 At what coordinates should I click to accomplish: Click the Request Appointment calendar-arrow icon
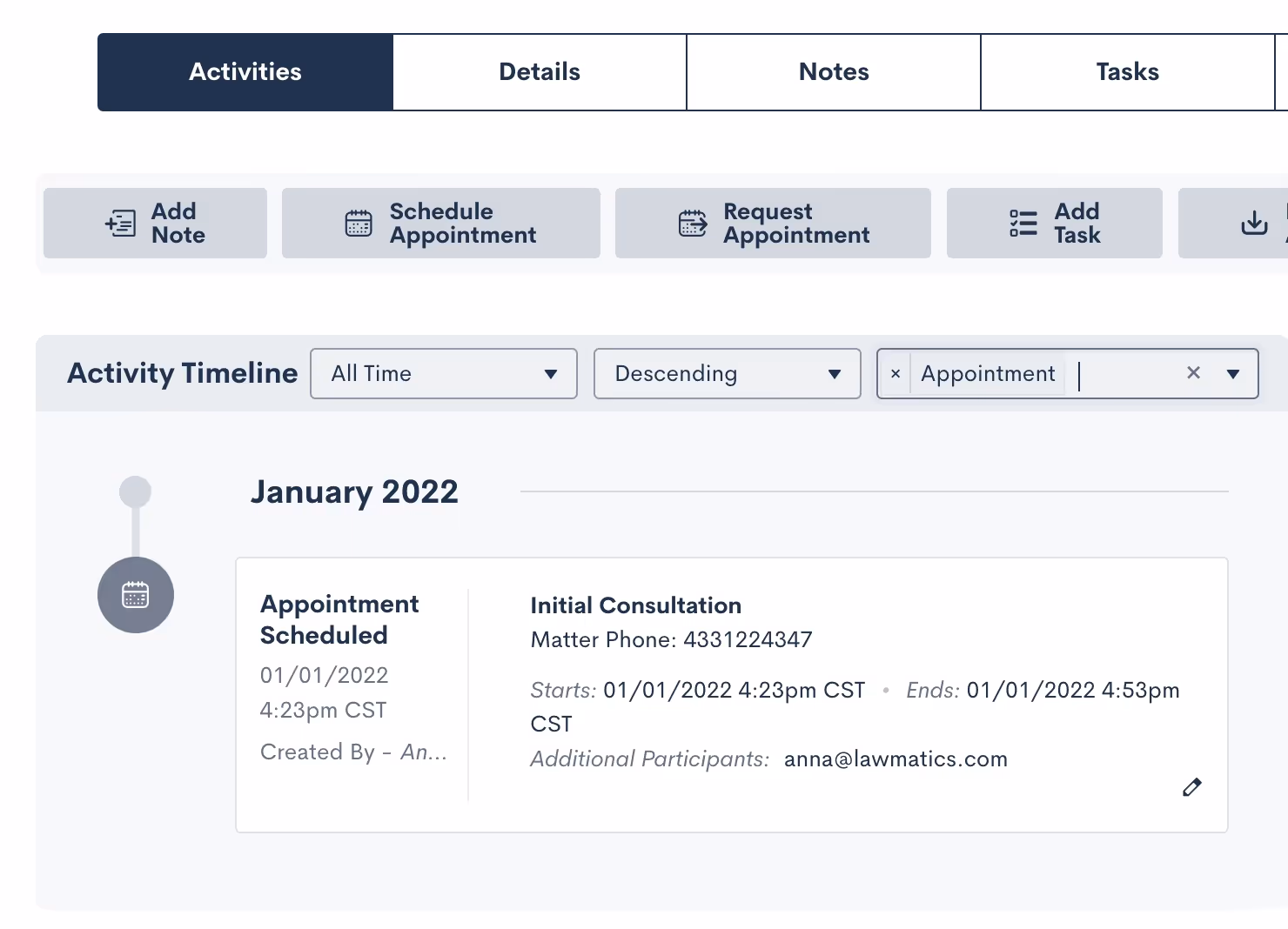[x=693, y=224]
